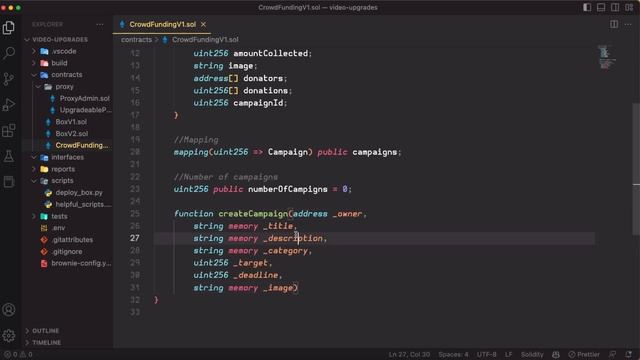Viewport: 640px width, 360px height.
Task: Click errors and warnings count in status bar
Action: click(x=18, y=354)
